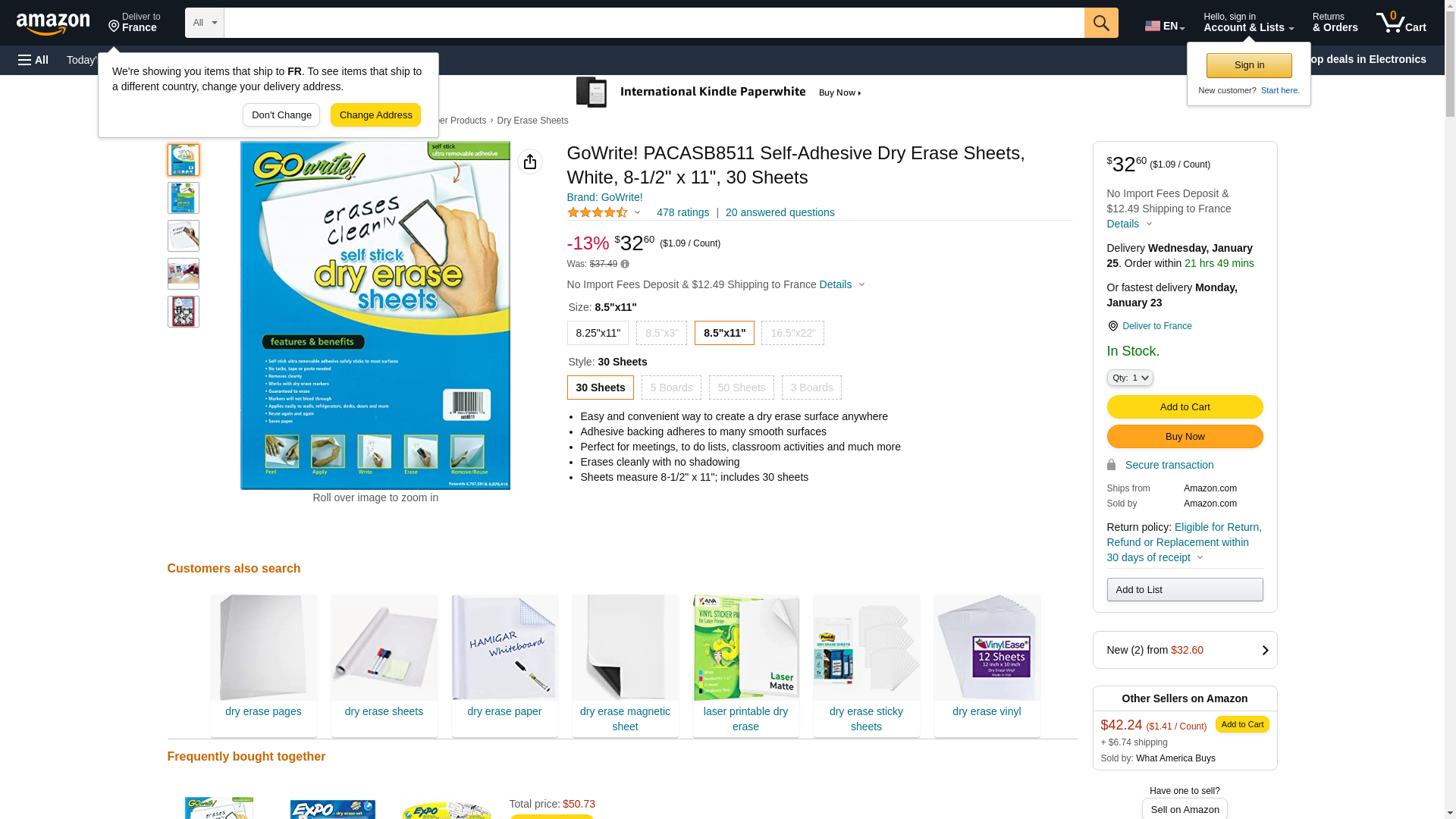This screenshot has width=1456, height=819.
Task: Select the 8.25"x11" size option
Action: pyautogui.click(x=598, y=333)
